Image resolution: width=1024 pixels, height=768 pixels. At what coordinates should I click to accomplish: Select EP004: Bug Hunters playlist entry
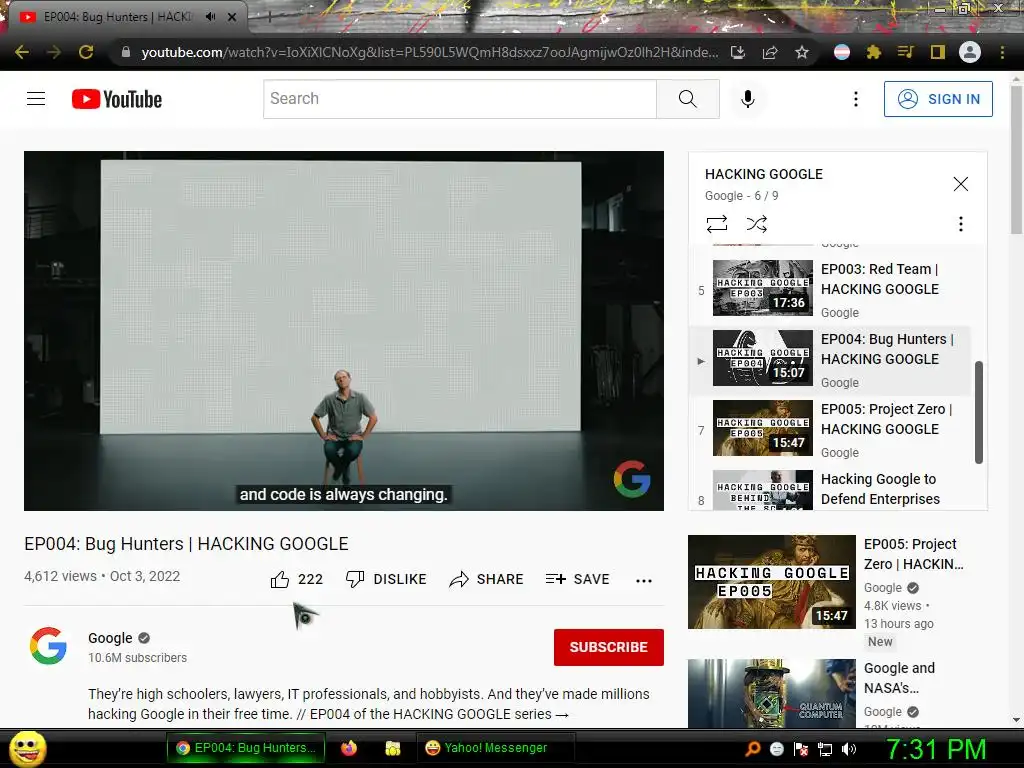click(831, 360)
